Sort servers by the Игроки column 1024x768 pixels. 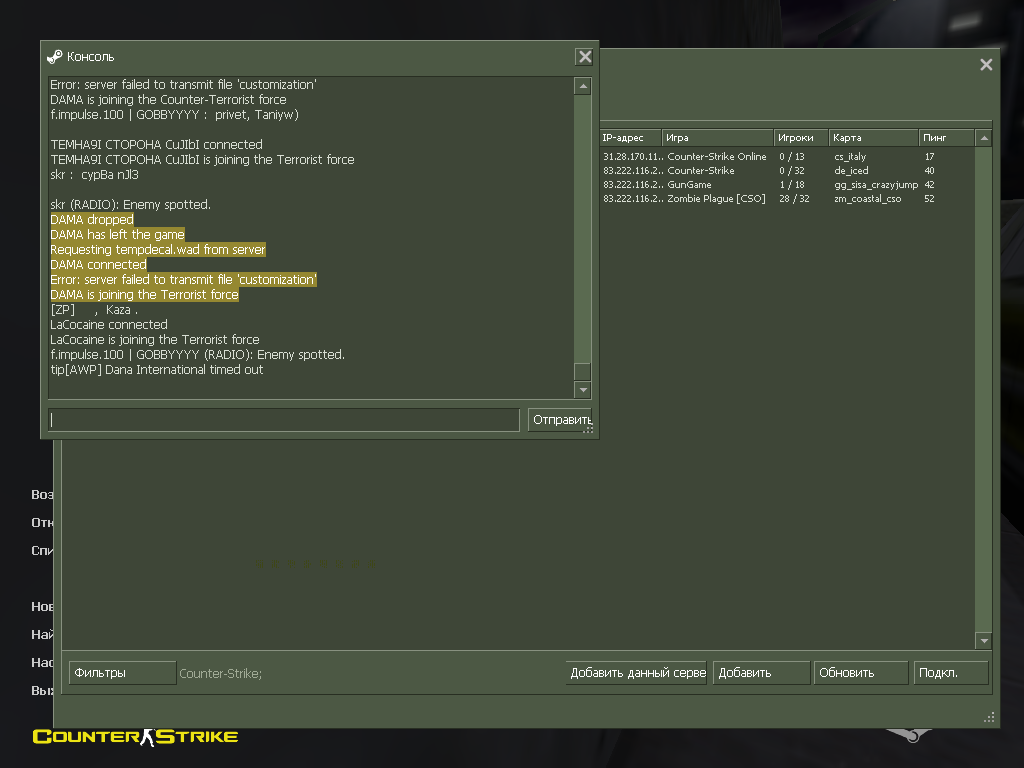coord(801,138)
